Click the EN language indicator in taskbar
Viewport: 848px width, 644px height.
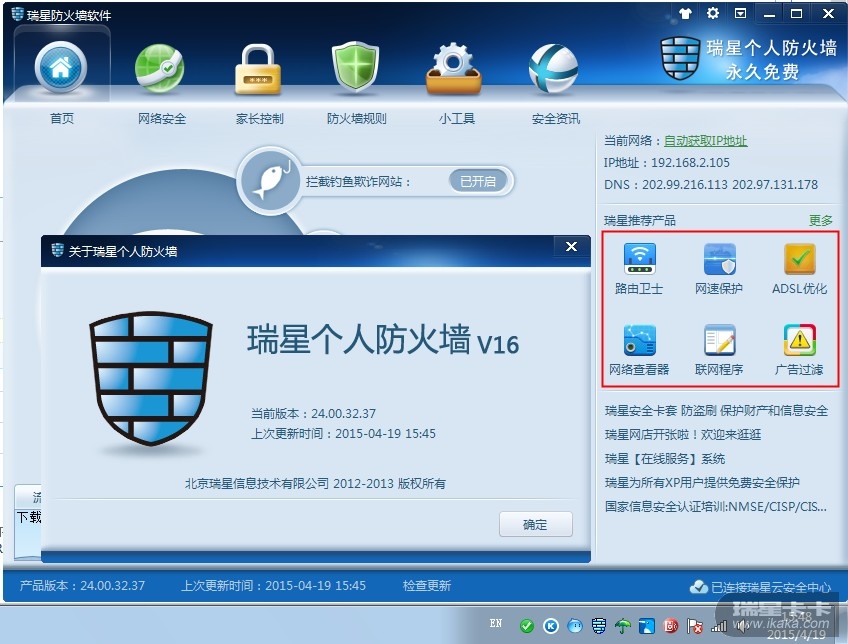(496, 623)
